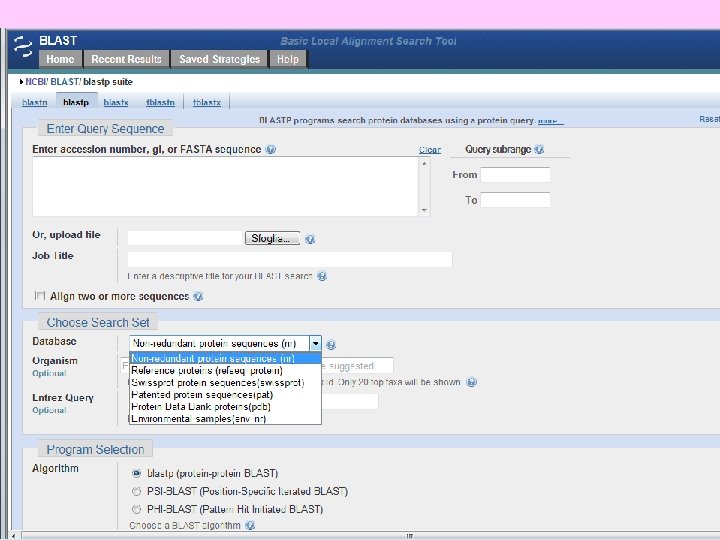Select blastp protein-protein BLAST algorithm
720x540 pixels.
coord(136,473)
